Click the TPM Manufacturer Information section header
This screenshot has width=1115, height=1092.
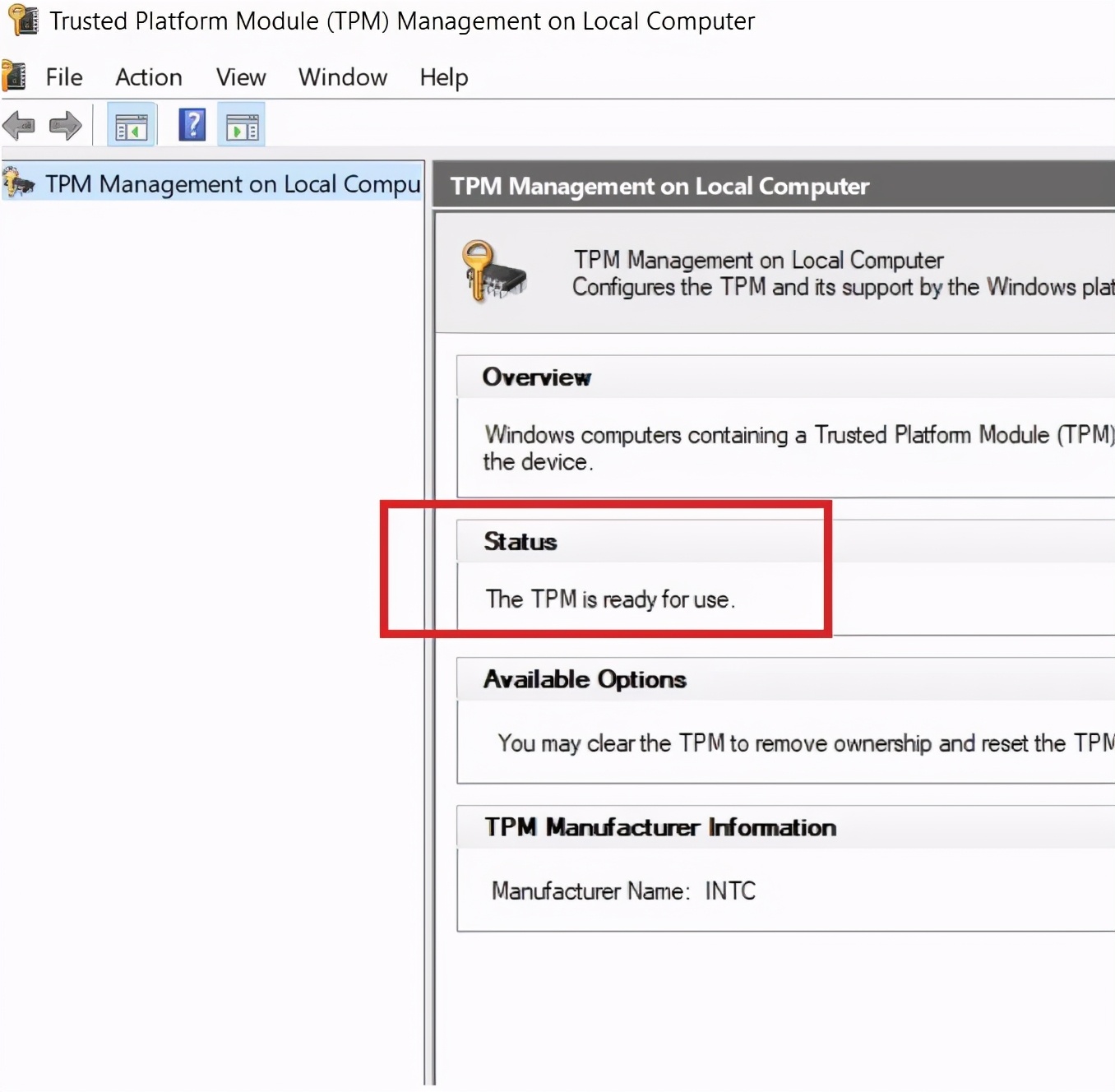click(785, 827)
